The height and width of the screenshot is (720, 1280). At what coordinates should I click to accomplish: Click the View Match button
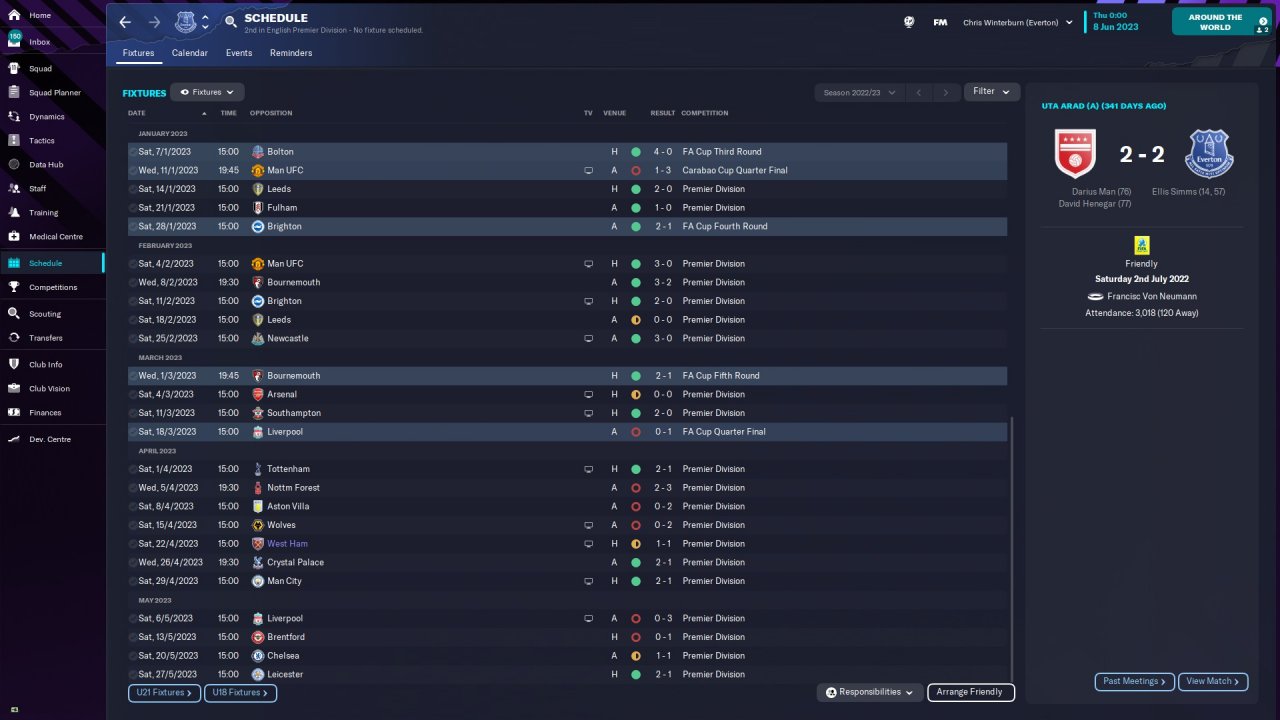[1213, 682]
